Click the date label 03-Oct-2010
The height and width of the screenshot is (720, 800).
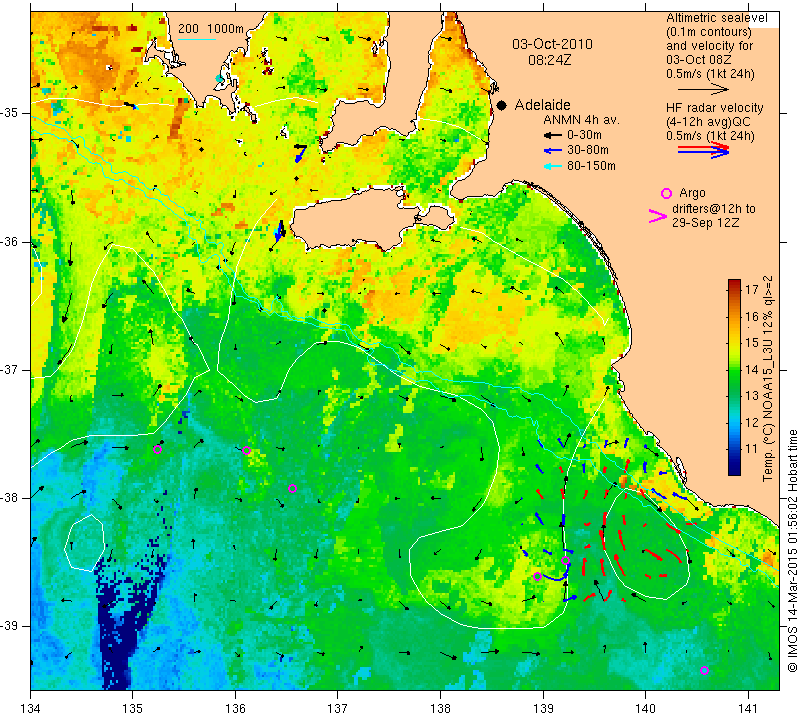point(553,44)
